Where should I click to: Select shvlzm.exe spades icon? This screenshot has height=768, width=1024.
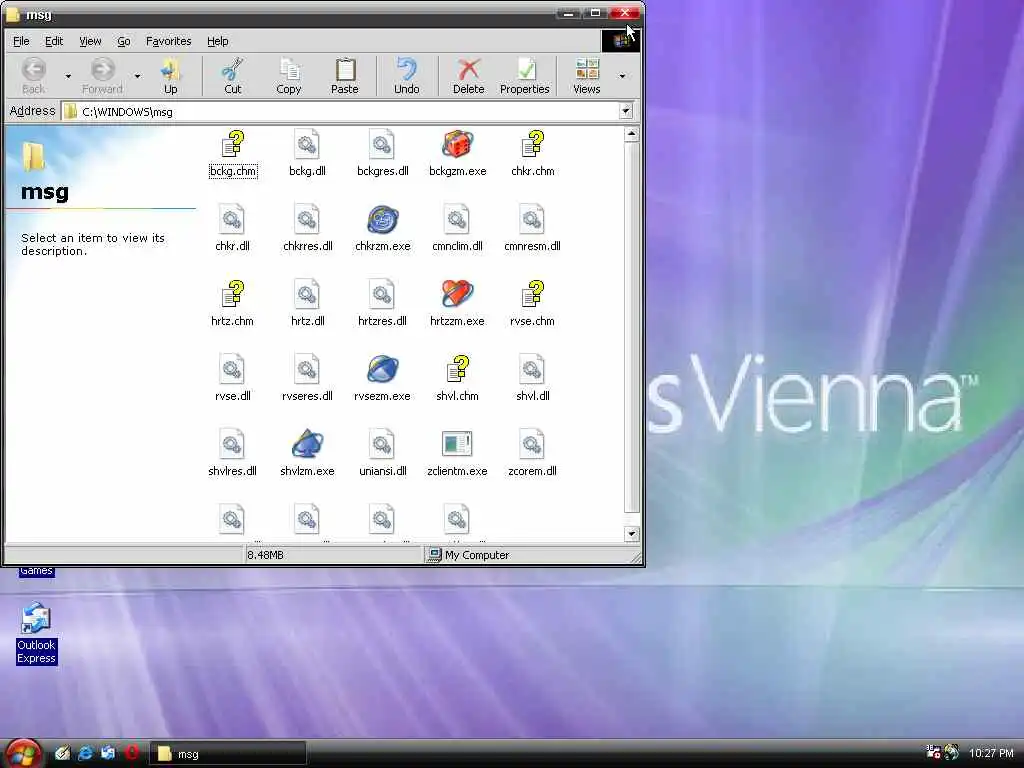click(307, 445)
